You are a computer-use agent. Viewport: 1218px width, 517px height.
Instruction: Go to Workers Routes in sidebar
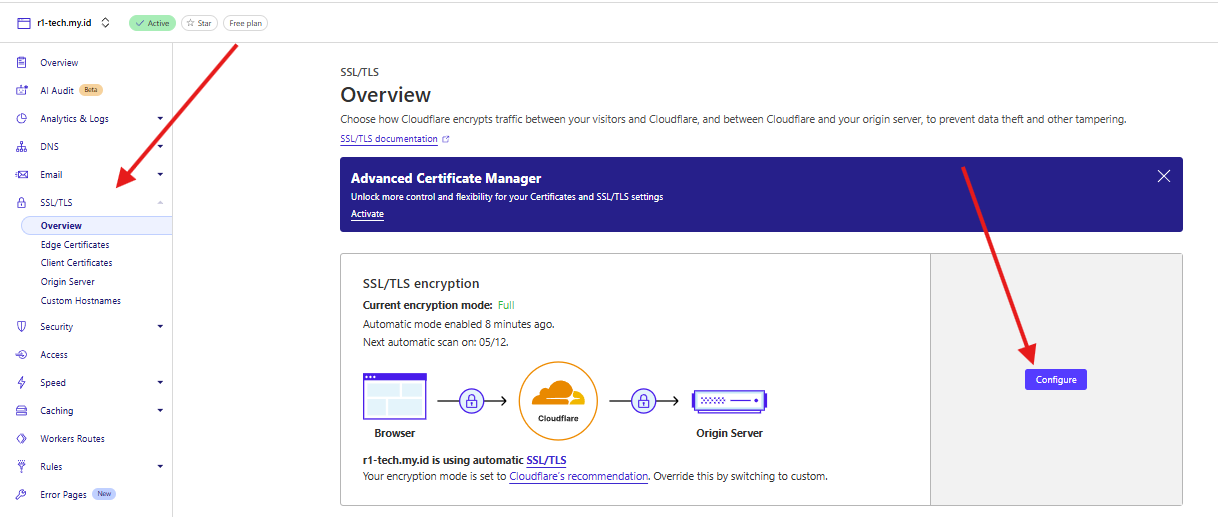[x=72, y=439]
